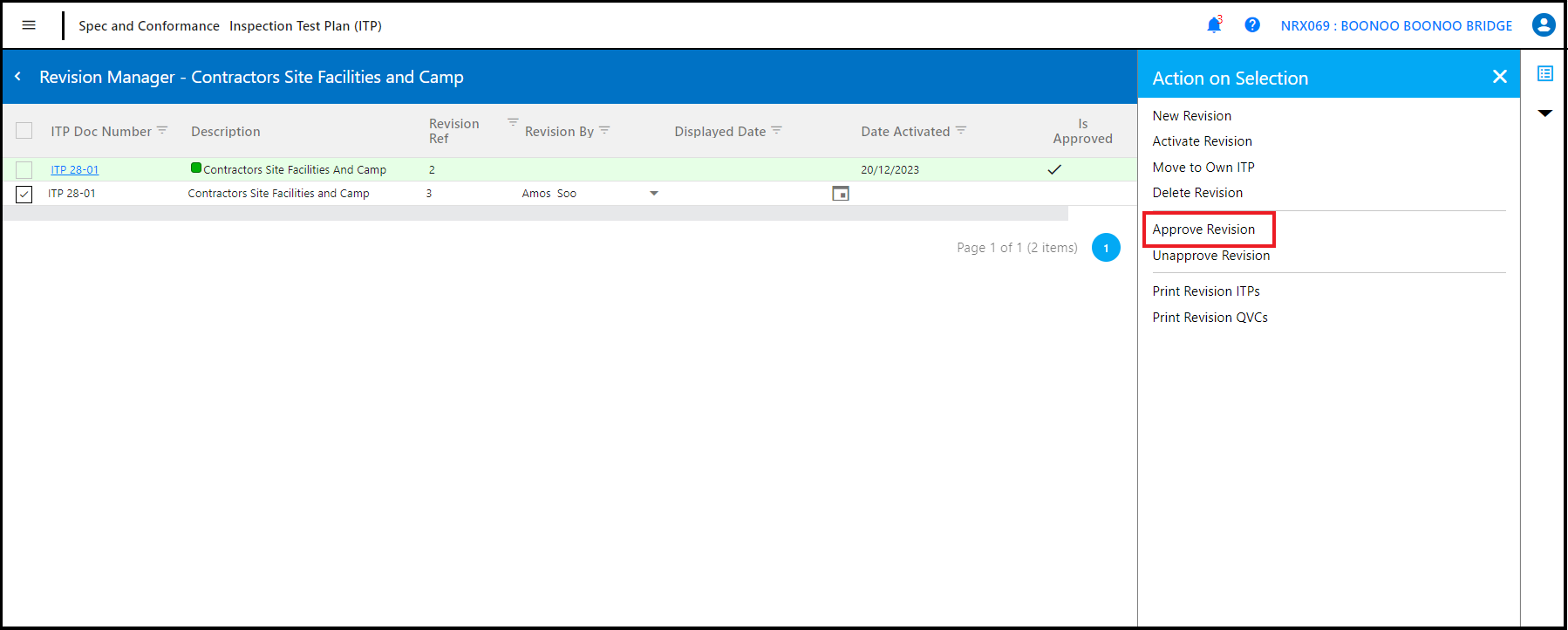Filter the Date Activated column
This screenshot has height=630, width=1568.
pos(961,130)
